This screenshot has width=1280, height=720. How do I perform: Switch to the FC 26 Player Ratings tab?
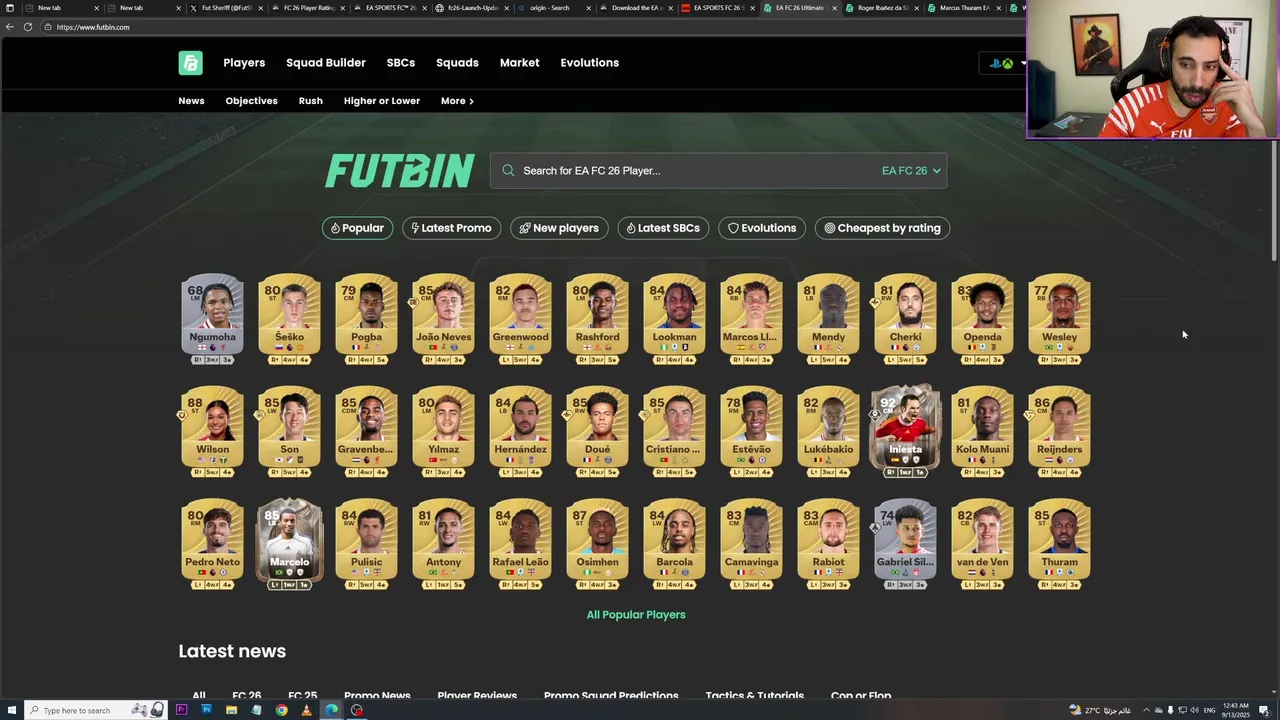tap(308, 8)
